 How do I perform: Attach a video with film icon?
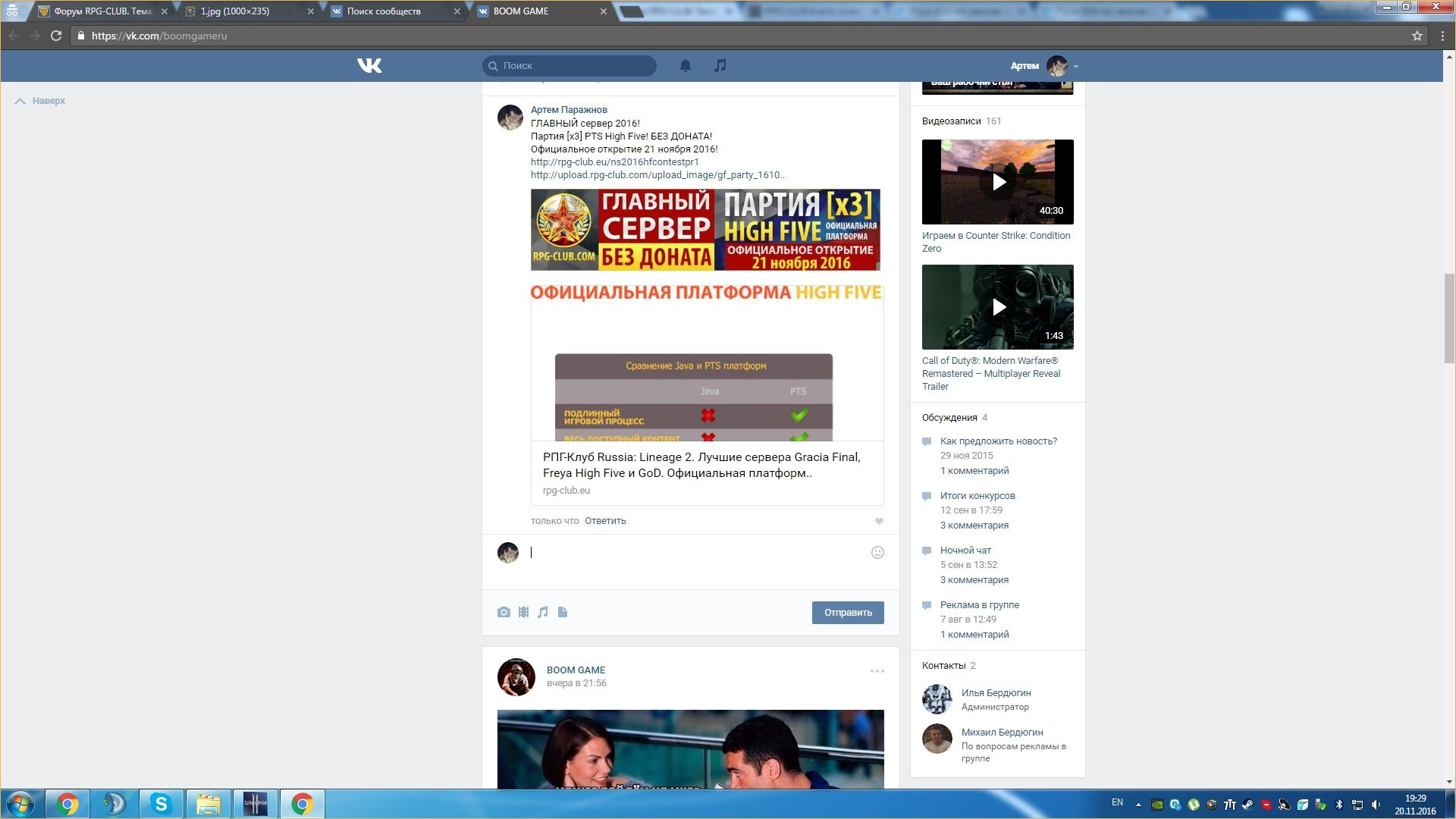[x=523, y=612]
